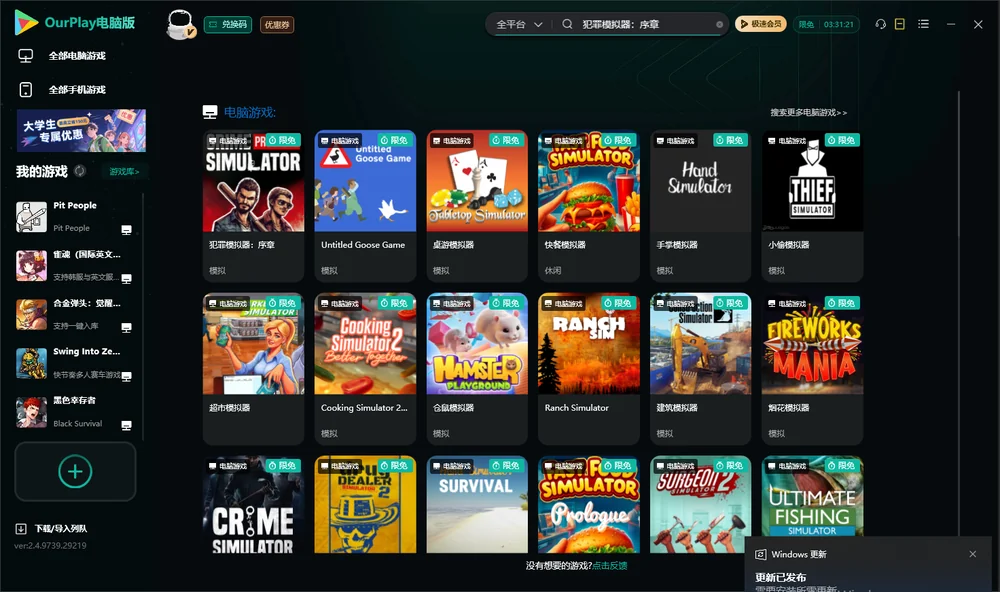Open the 犯罪模拟器: 序章 game card
Image resolution: width=1000 pixels, height=592 pixels.
click(x=253, y=205)
